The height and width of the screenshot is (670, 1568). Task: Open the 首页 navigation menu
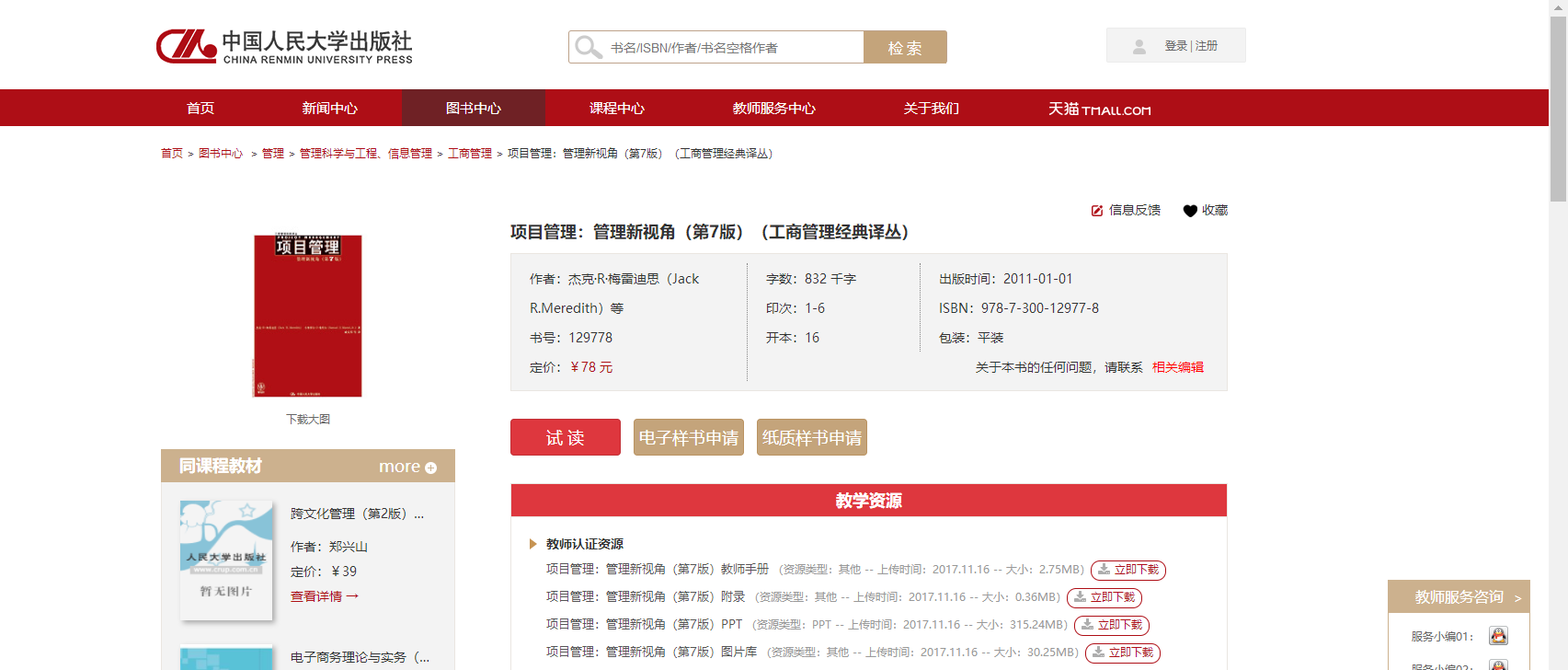coord(200,108)
